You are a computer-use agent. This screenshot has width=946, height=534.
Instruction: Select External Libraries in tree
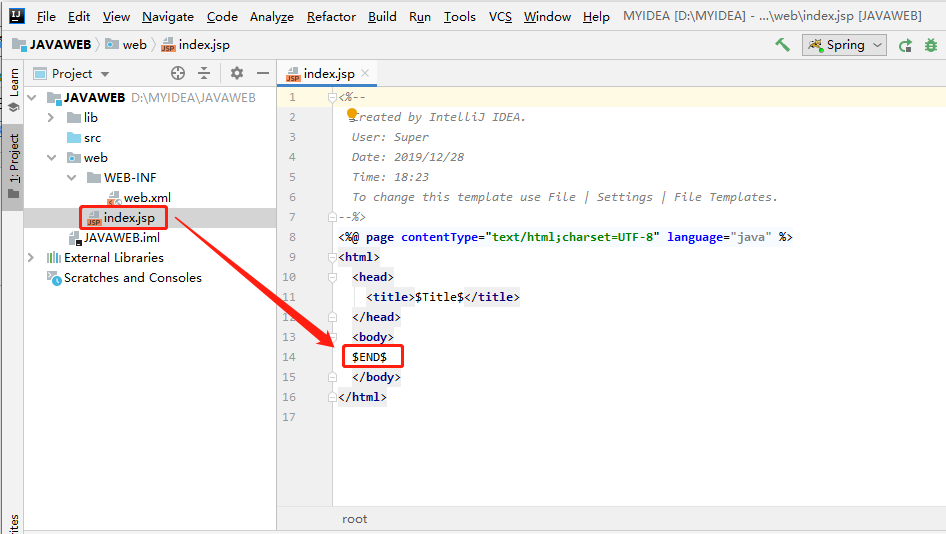pos(106,258)
